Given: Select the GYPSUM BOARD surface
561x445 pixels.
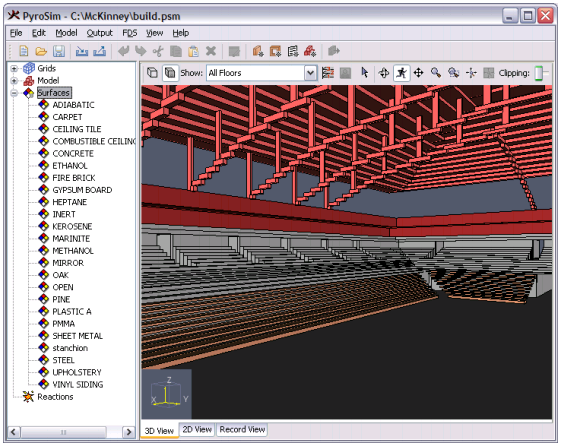Looking at the screenshot, I should pos(82,190).
